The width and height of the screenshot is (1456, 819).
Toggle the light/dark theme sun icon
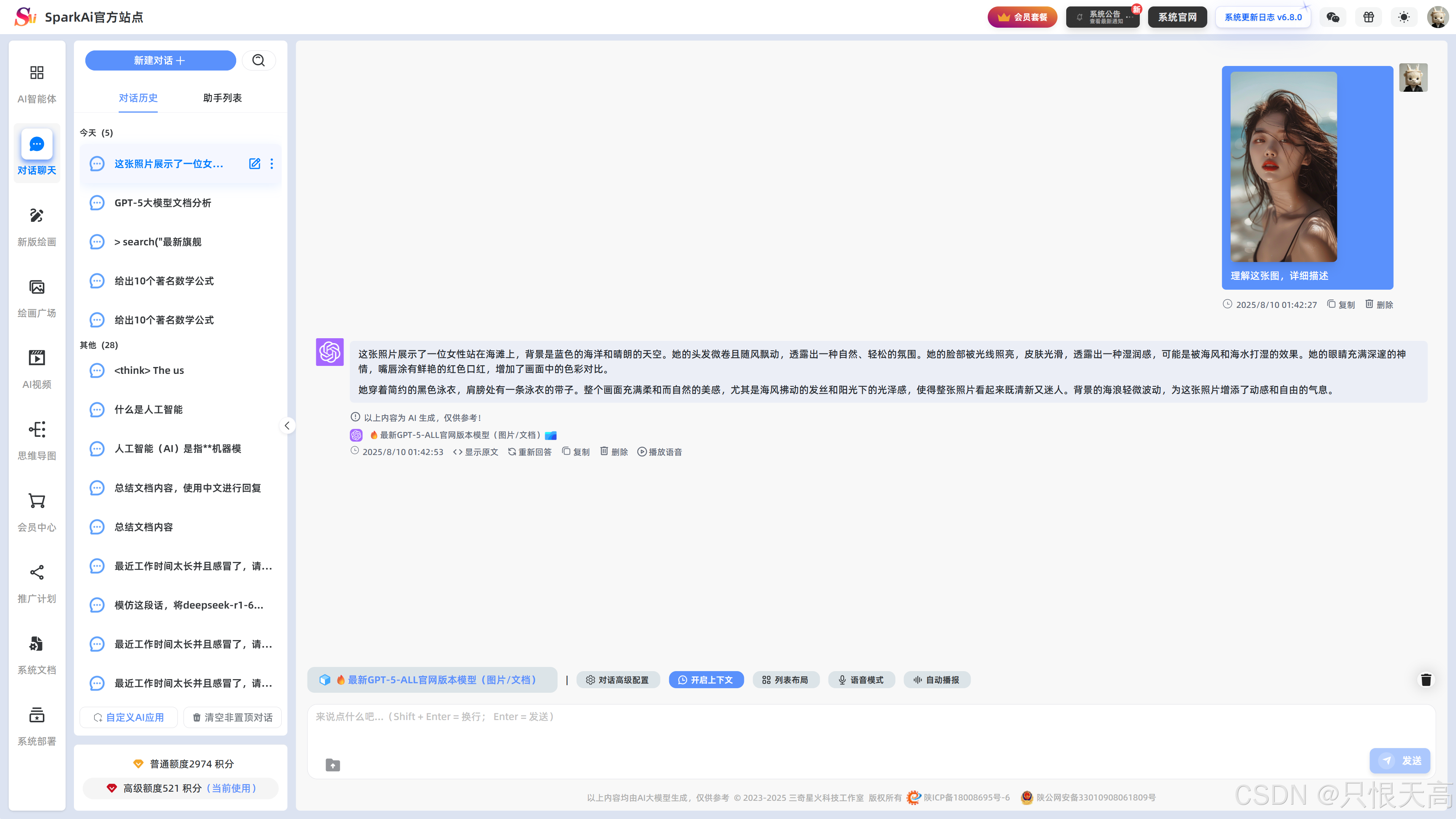[1404, 17]
